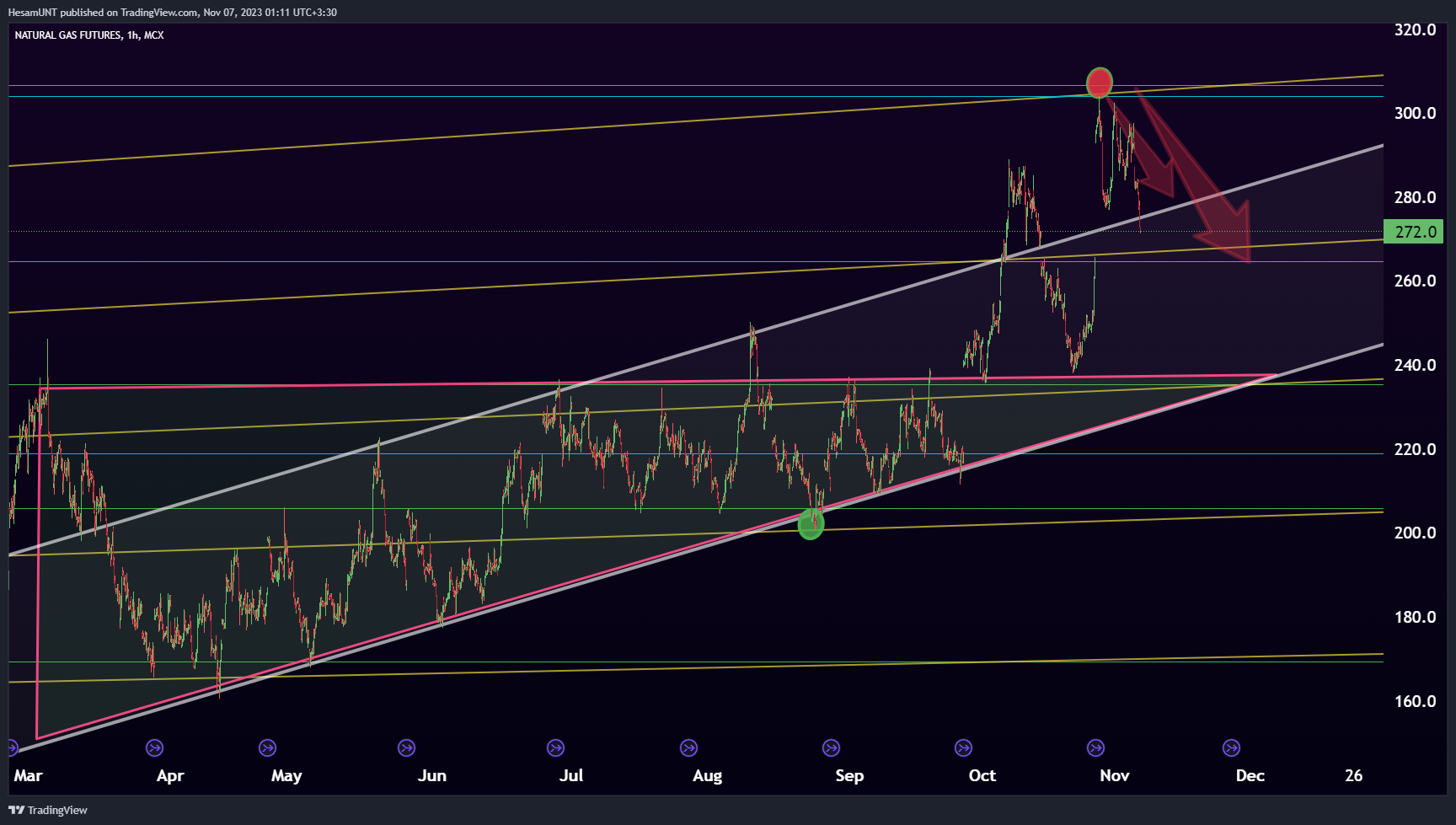1456x825 pixels.
Task: Click the green circle marking the trendline touch
Action: (x=811, y=524)
